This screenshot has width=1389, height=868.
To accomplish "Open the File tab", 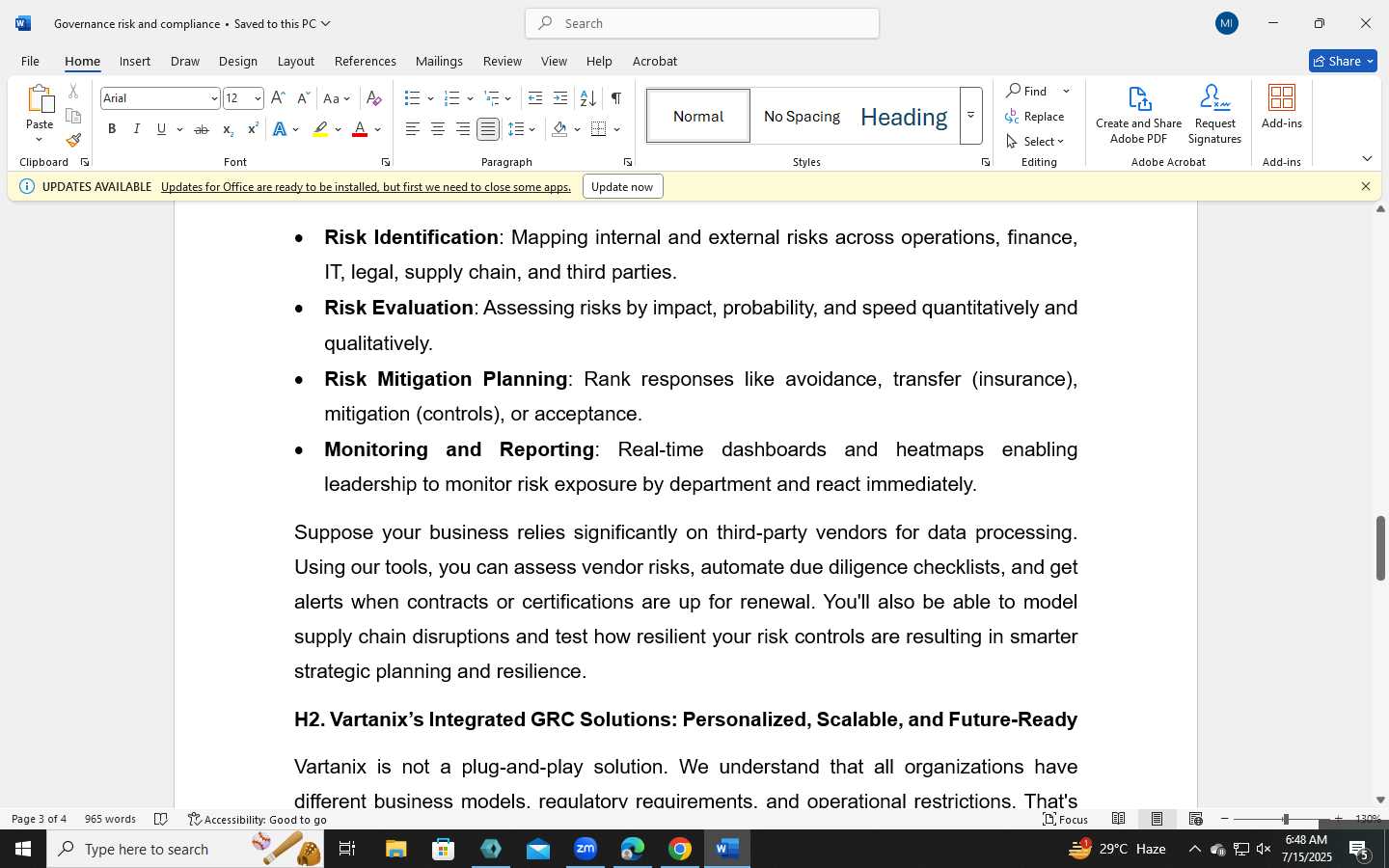I will (x=30, y=61).
